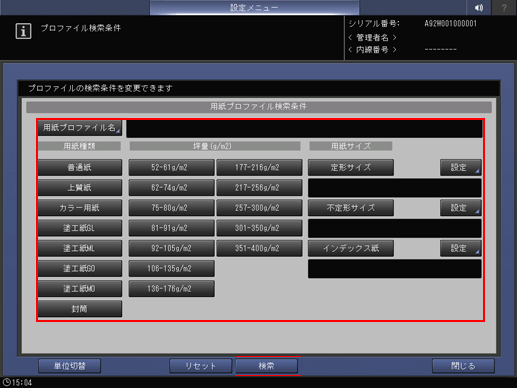Toggle paper type カラー用紙

coord(80,208)
